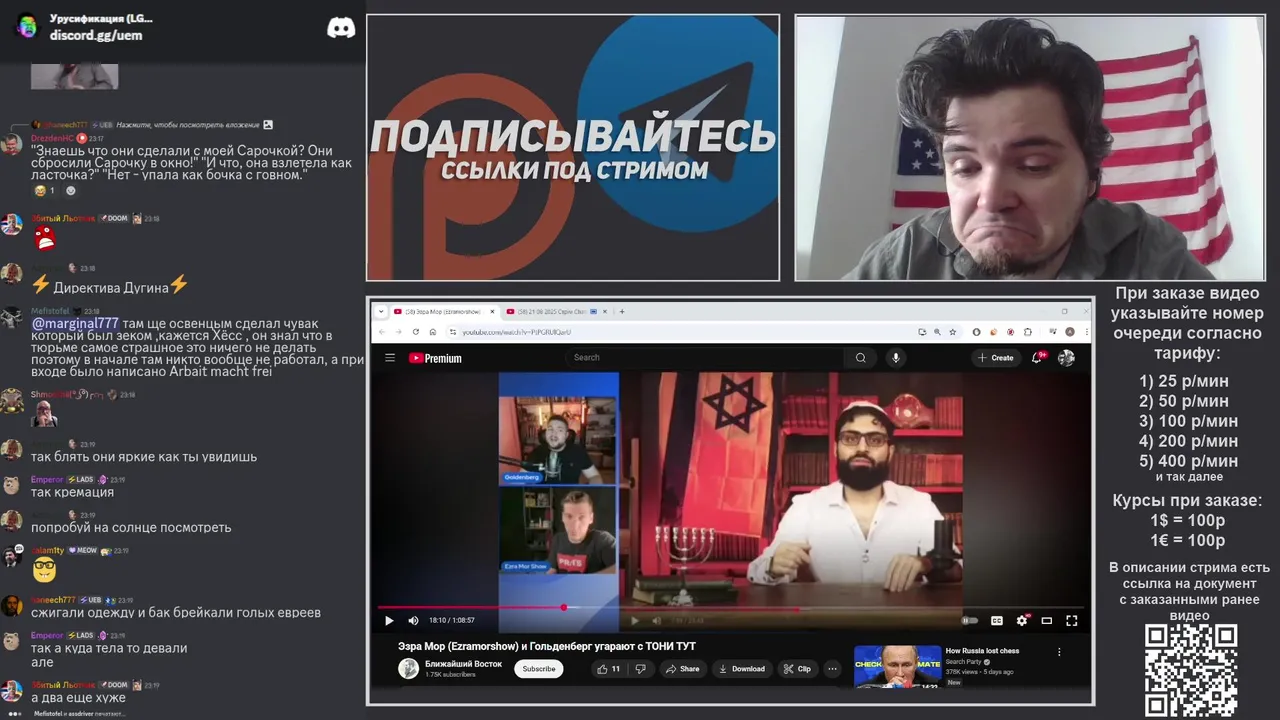The width and height of the screenshot is (1280, 720).
Task: Open the Ближайший Восток channel name link
Action: click(463, 664)
